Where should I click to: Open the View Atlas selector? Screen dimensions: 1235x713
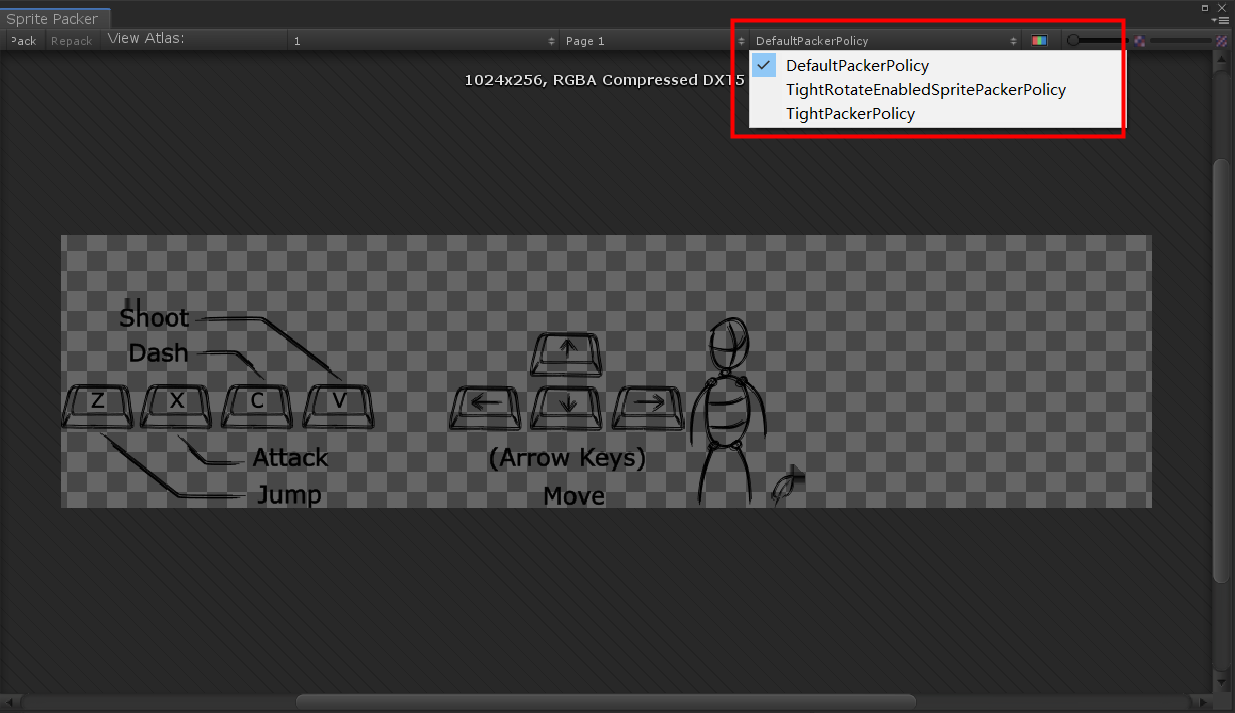420,40
